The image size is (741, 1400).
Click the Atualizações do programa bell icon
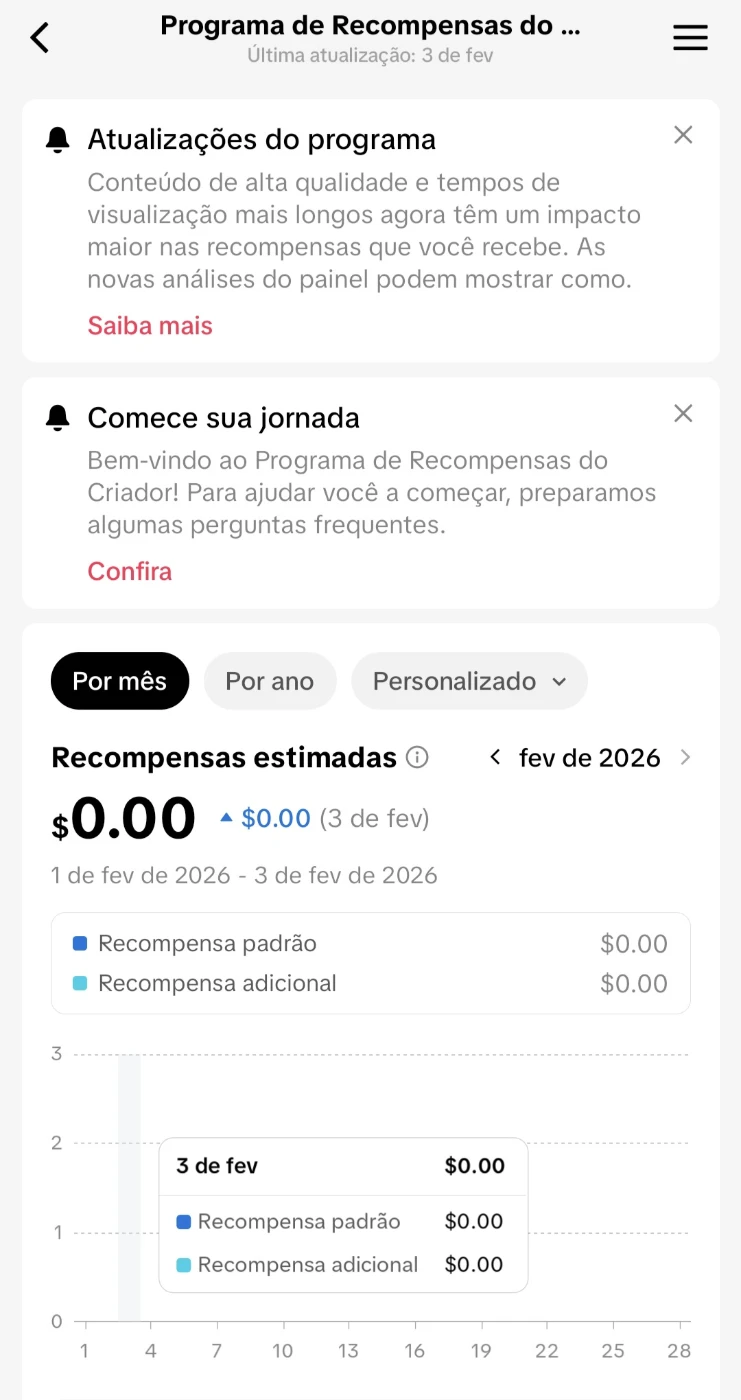(x=58, y=140)
